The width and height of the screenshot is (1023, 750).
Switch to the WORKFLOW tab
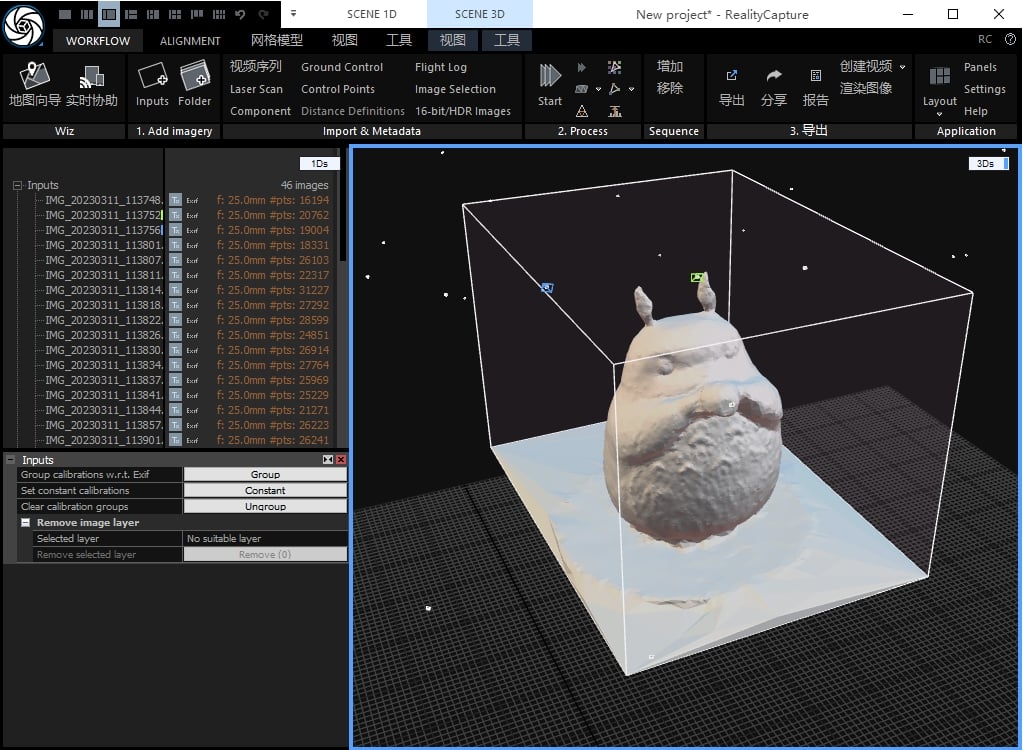pyautogui.click(x=98, y=40)
